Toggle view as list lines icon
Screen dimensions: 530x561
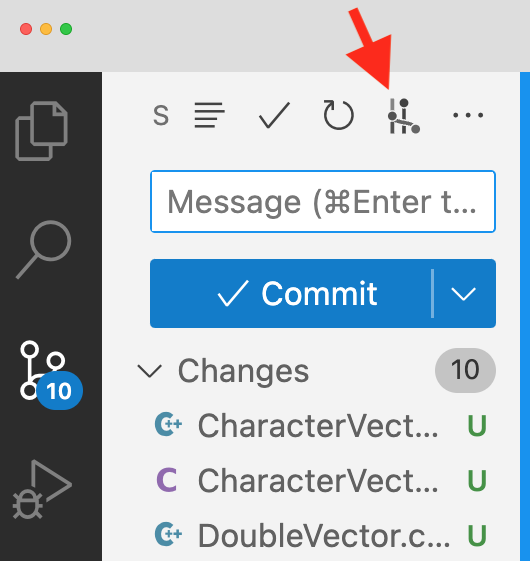click(210, 115)
